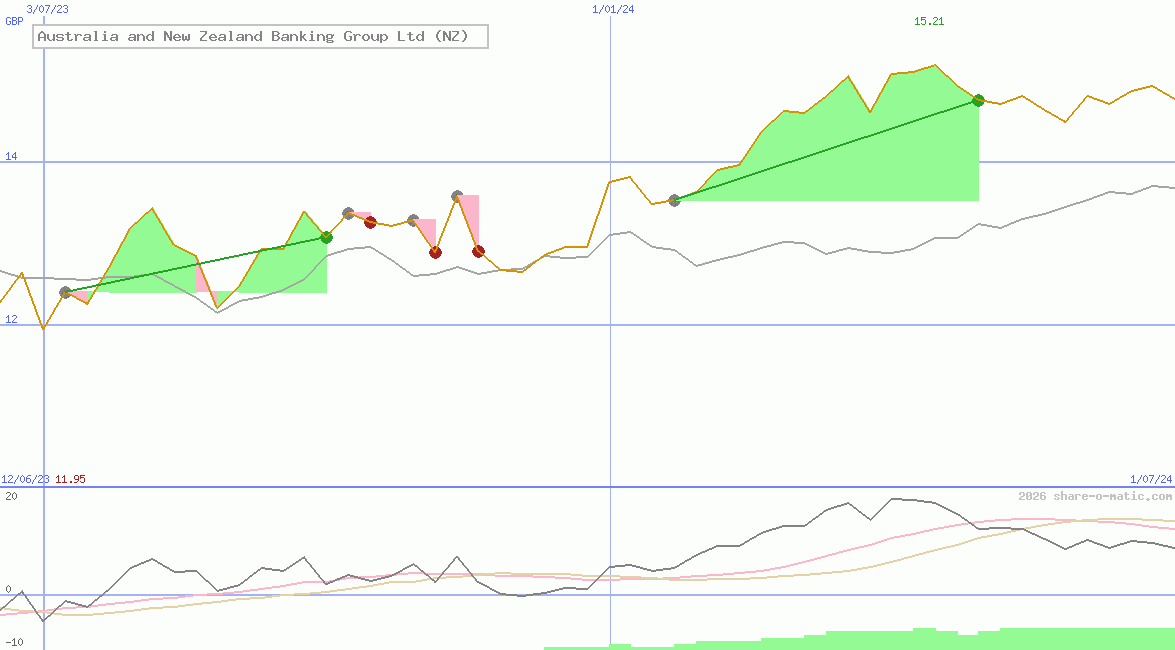
Task: Click the first of three red loss markers
Action: 370,223
